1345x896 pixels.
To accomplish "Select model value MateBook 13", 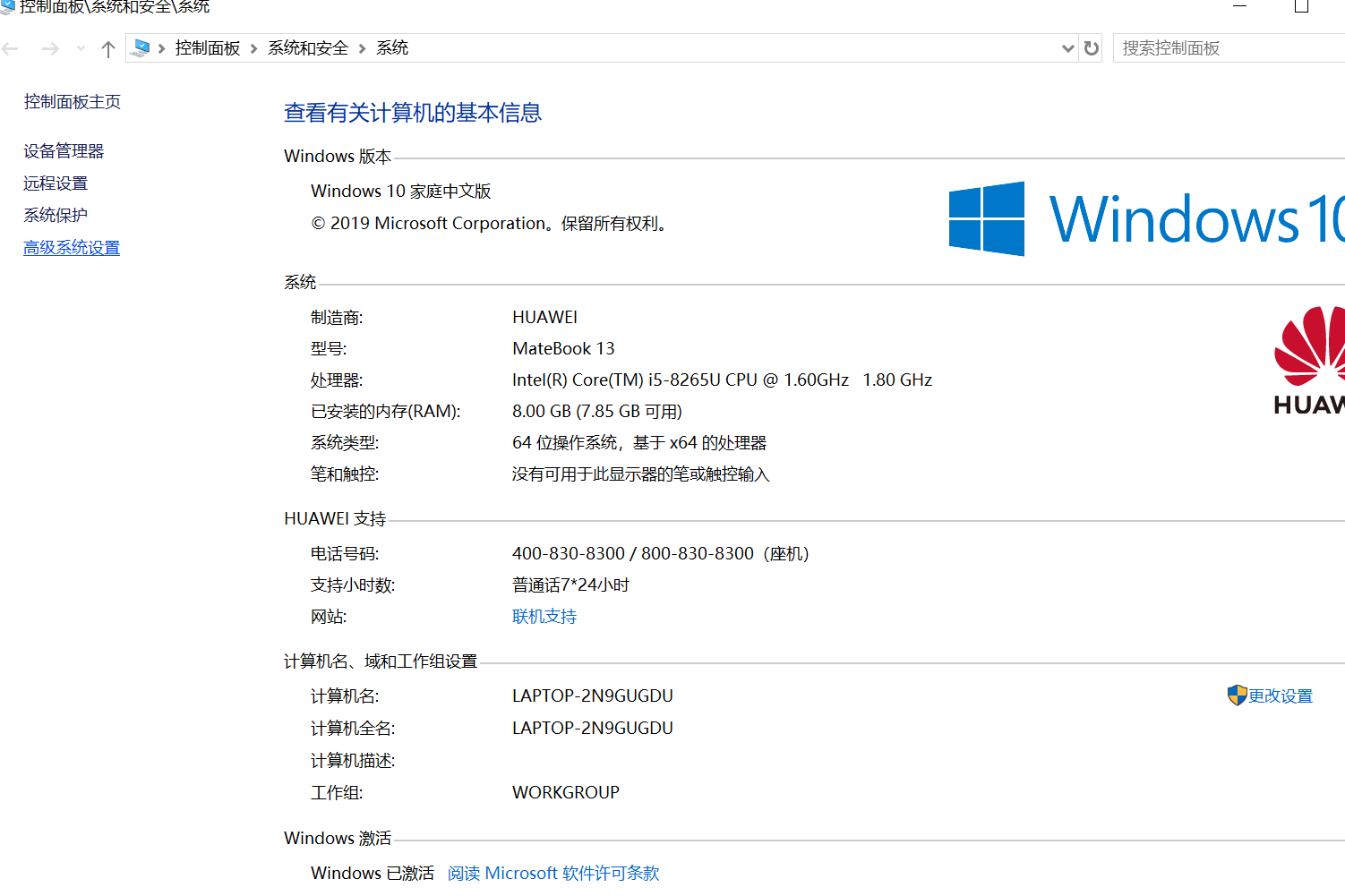I will coord(563,349).
